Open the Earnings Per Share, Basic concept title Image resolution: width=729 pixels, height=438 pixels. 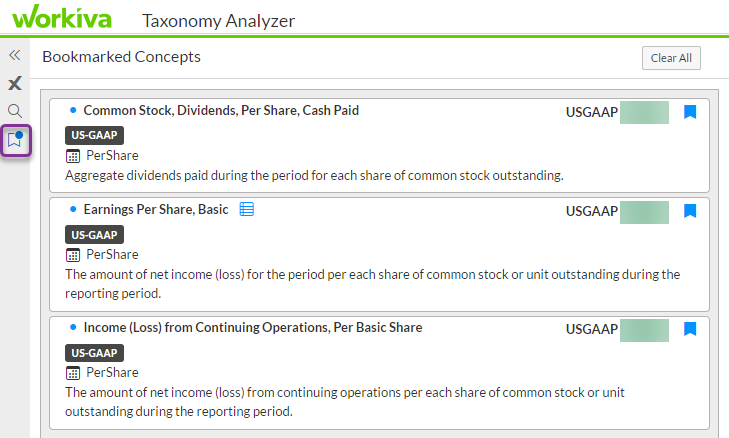[156, 210]
